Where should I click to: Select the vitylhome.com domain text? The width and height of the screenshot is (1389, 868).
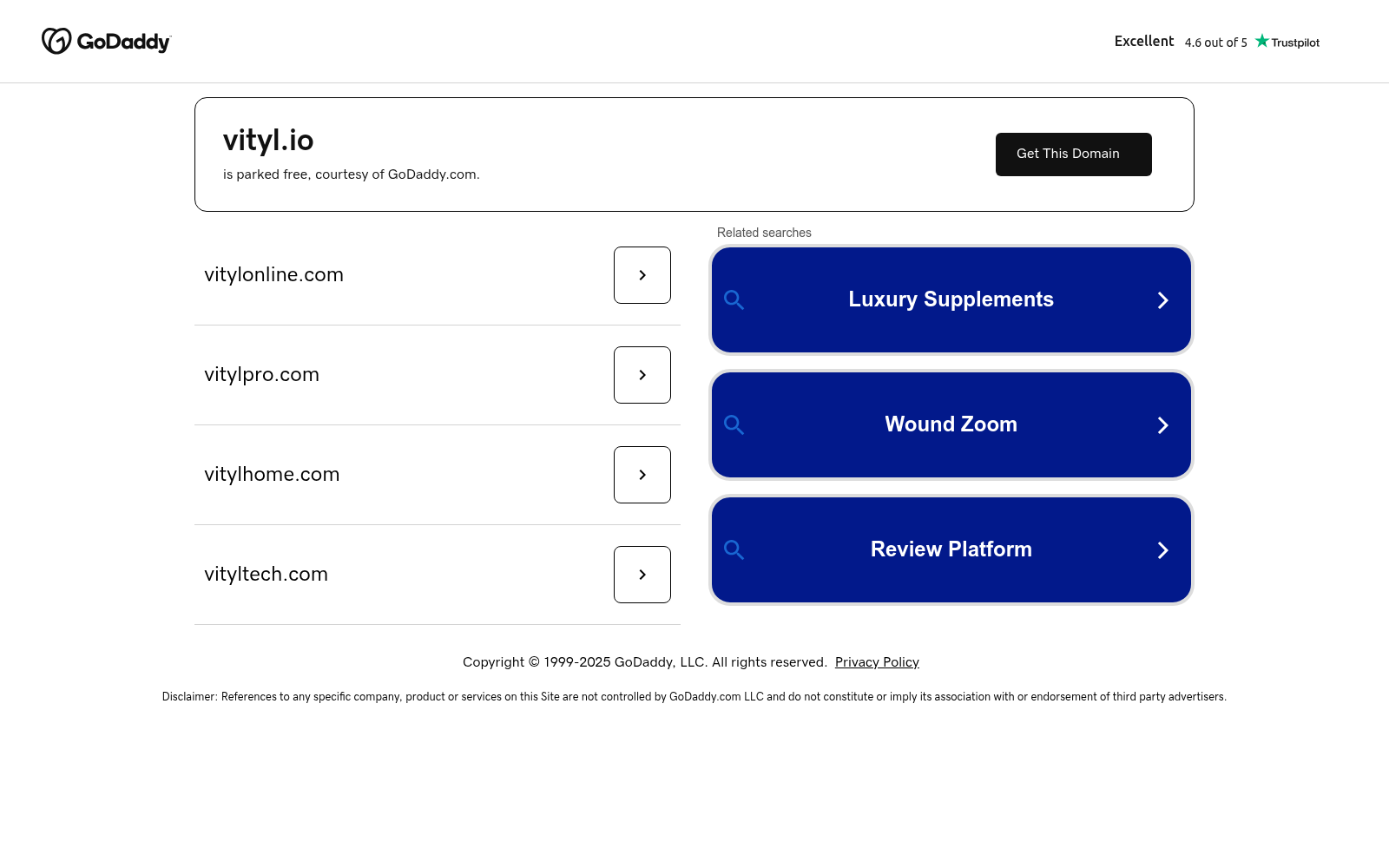[272, 475]
